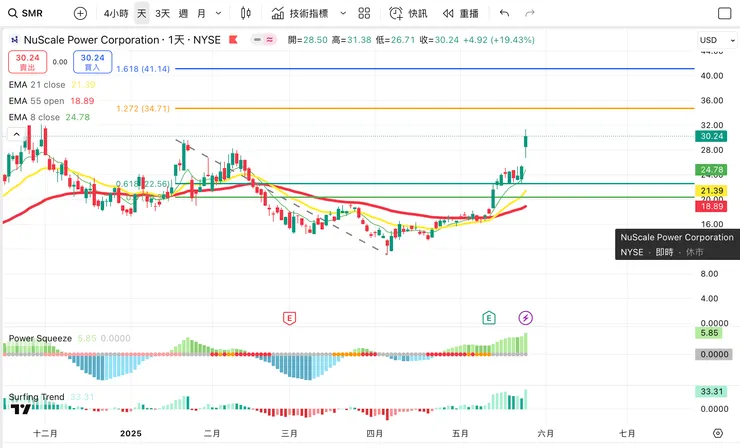Open the candlestick chart type selector
740x448 pixels.
pyautogui.click(x=245, y=13)
